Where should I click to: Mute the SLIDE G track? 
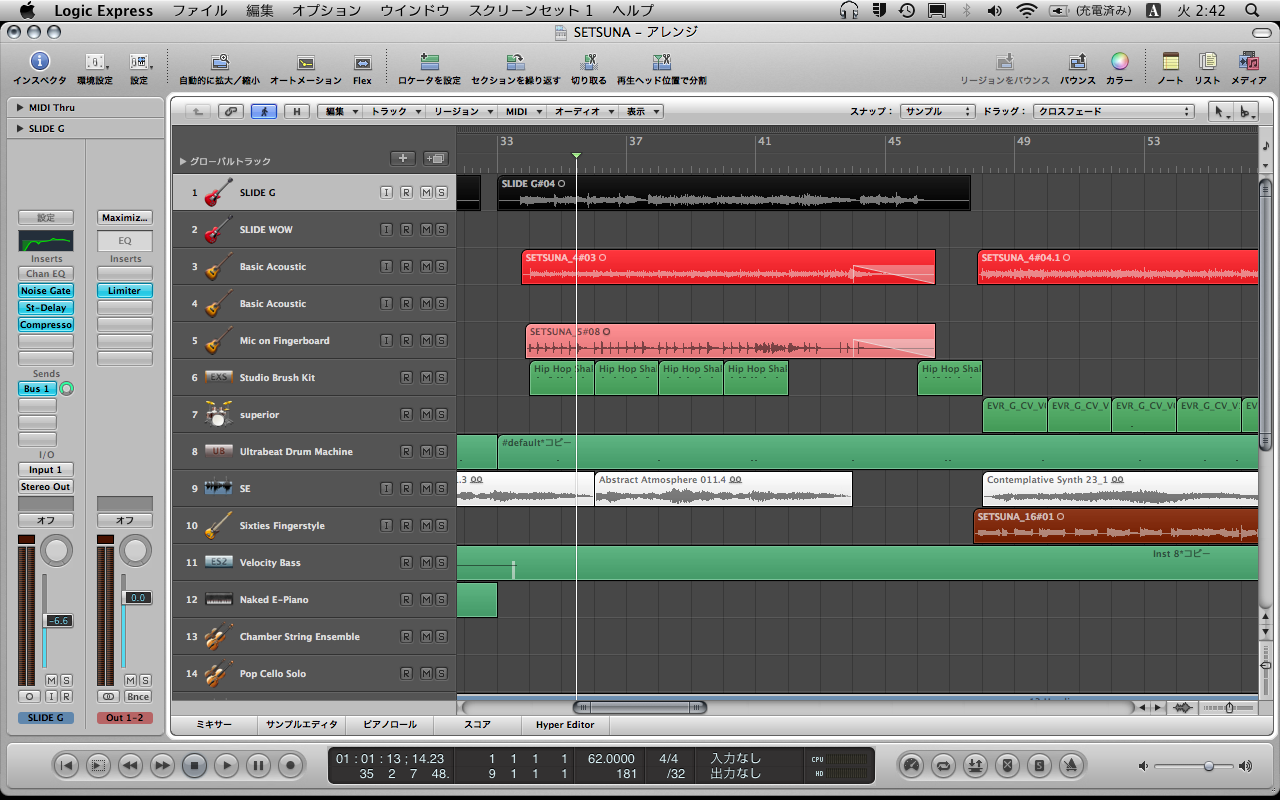click(x=426, y=192)
